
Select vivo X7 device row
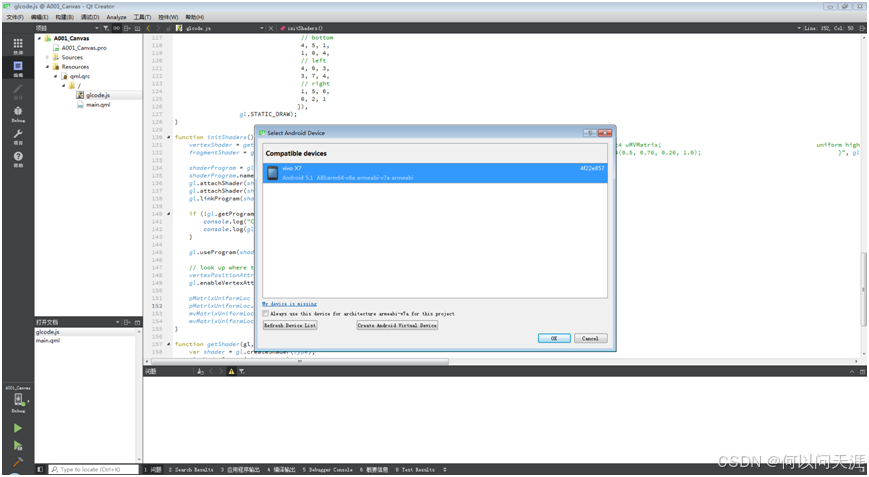click(x=435, y=173)
